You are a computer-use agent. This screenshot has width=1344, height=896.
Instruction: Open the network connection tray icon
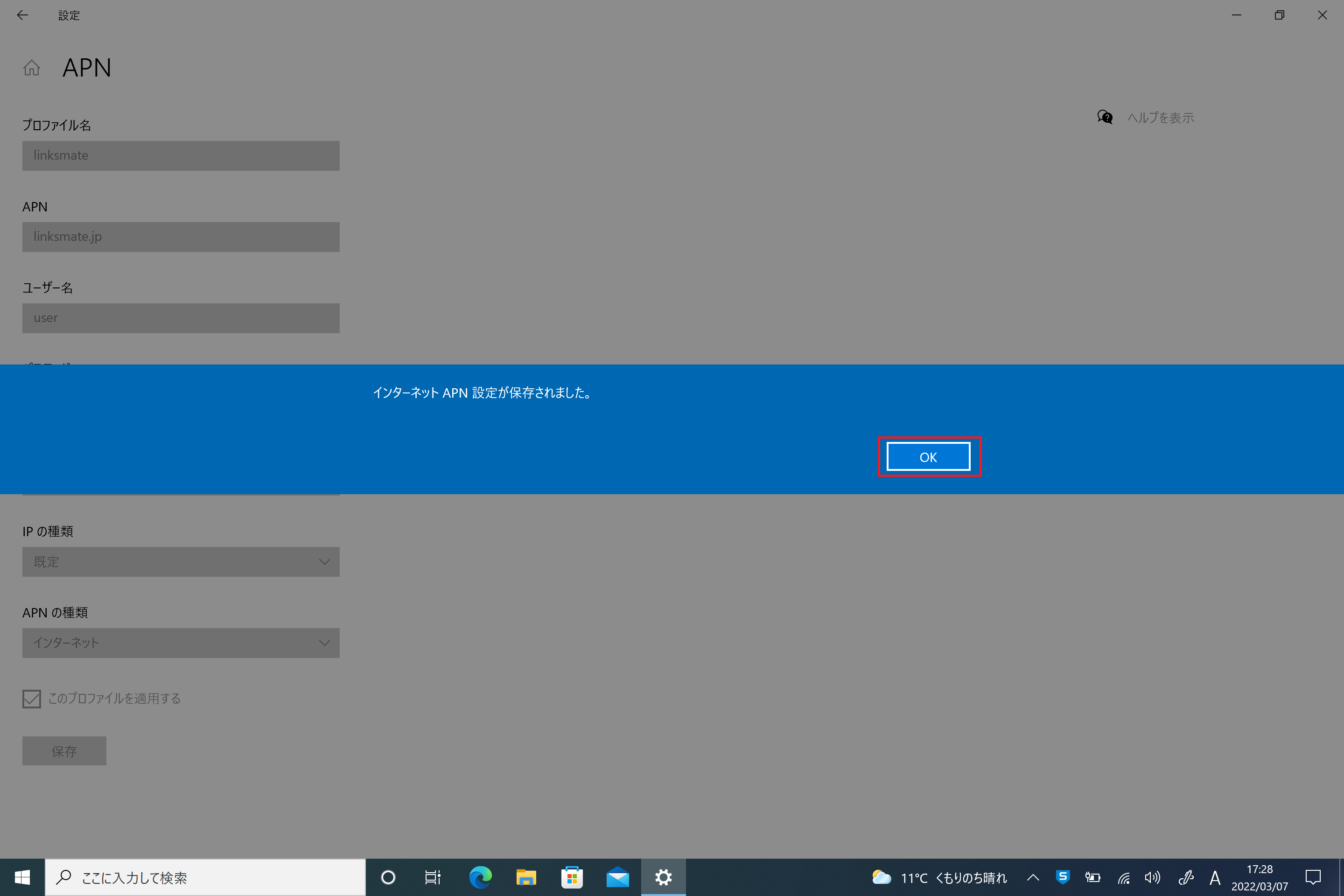pos(1123,877)
